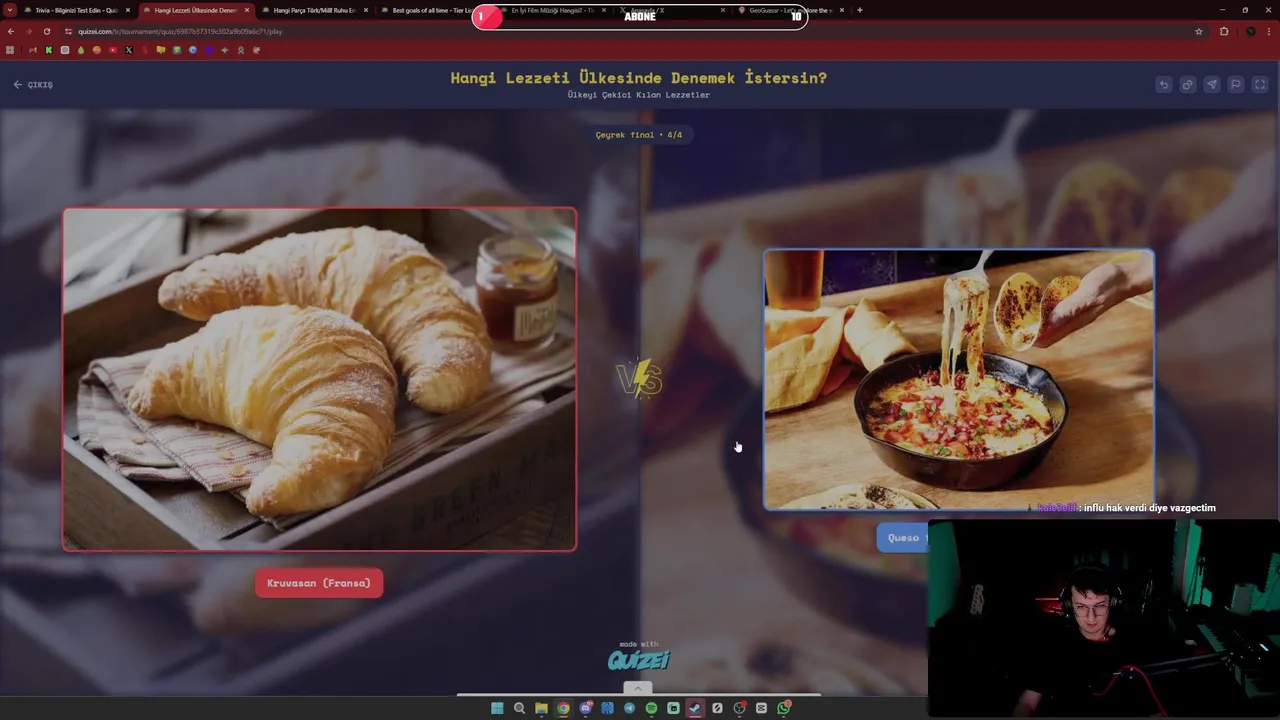1280x720 pixels.
Task: Click the browser back arrow
Action: 11,31
